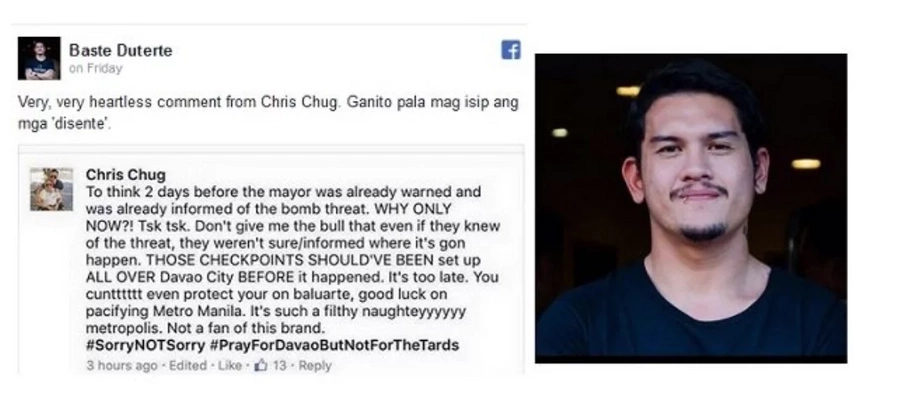
Task: Open the #PrayForDavaoButNotForTheTards hashtag
Action: [x=334, y=345]
